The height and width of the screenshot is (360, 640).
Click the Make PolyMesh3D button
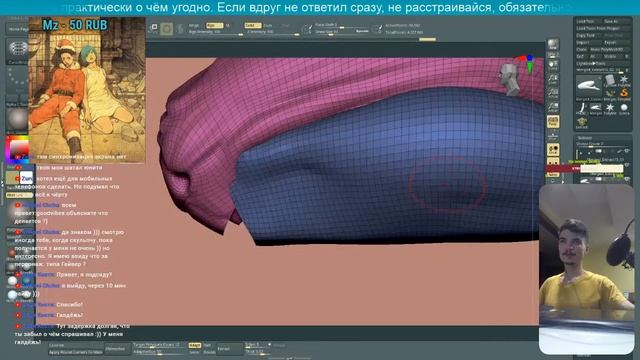[610, 49]
